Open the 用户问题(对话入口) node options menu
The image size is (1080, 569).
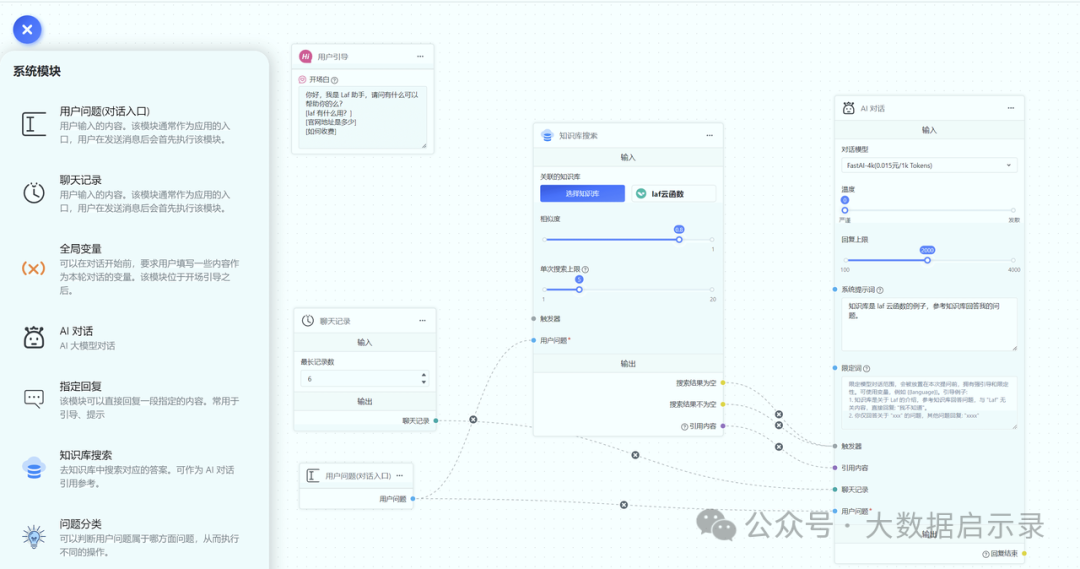pos(399,475)
